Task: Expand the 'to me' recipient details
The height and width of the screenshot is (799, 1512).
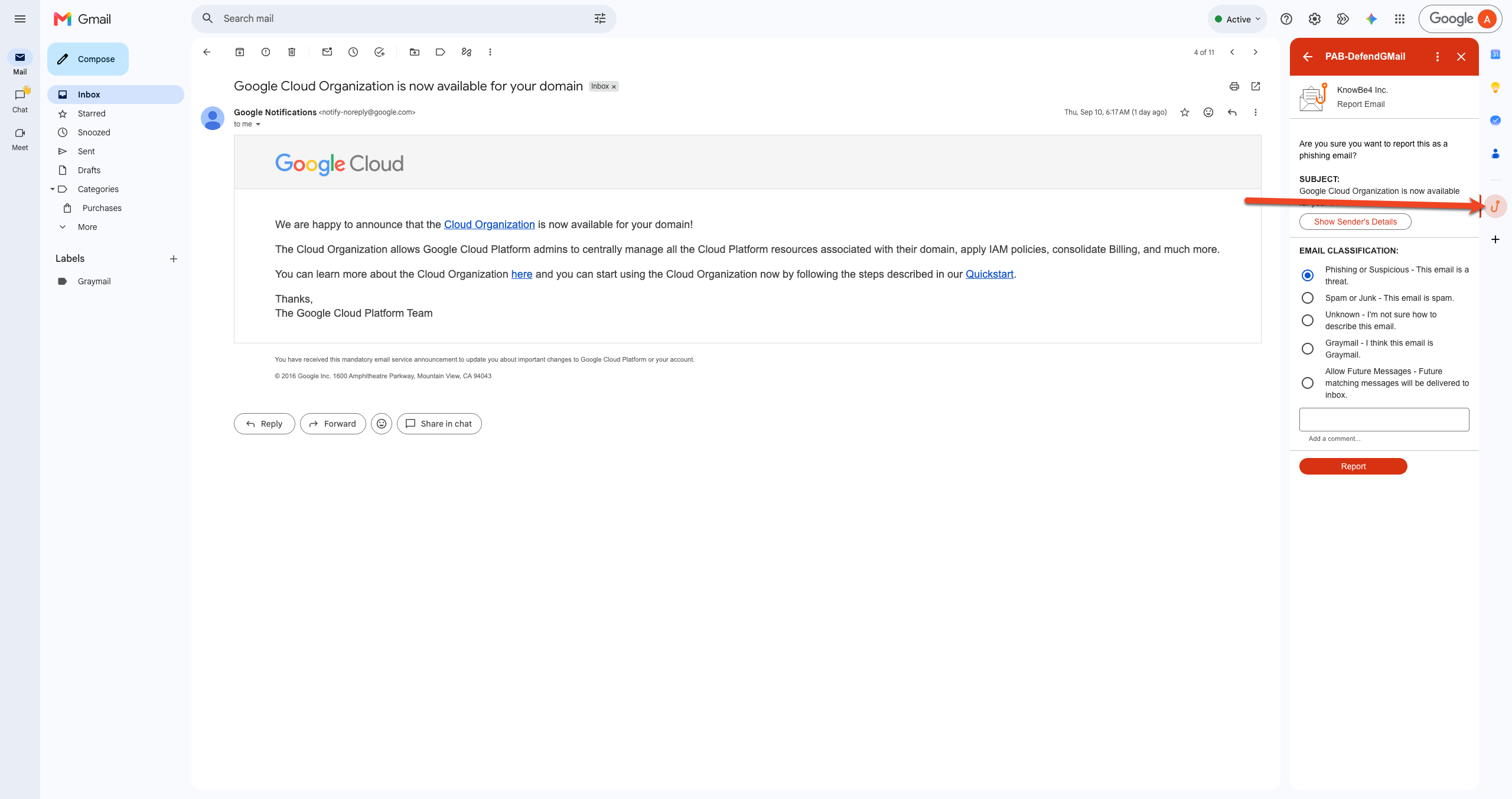Action: [258, 124]
